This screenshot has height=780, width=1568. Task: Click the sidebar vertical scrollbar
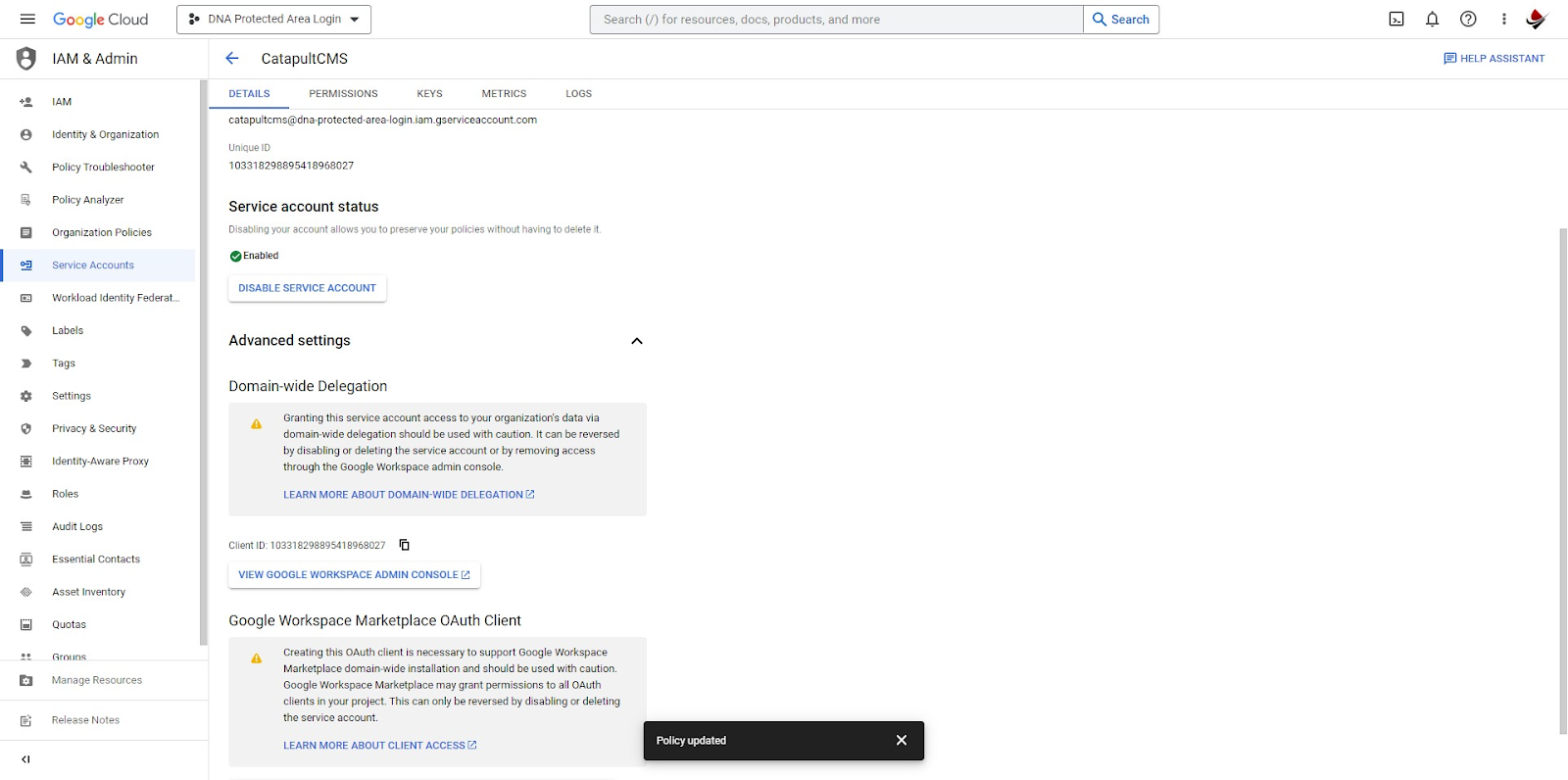click(204, 363)
